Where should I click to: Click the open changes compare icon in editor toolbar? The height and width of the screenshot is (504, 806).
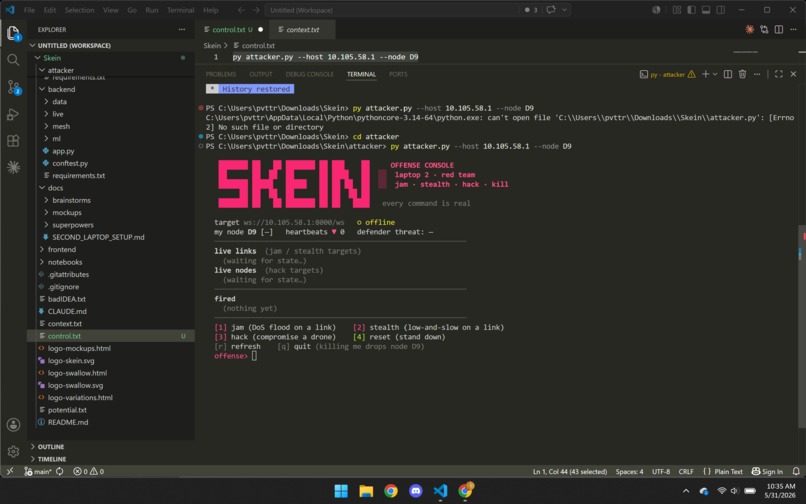click(x=764, y=29)
